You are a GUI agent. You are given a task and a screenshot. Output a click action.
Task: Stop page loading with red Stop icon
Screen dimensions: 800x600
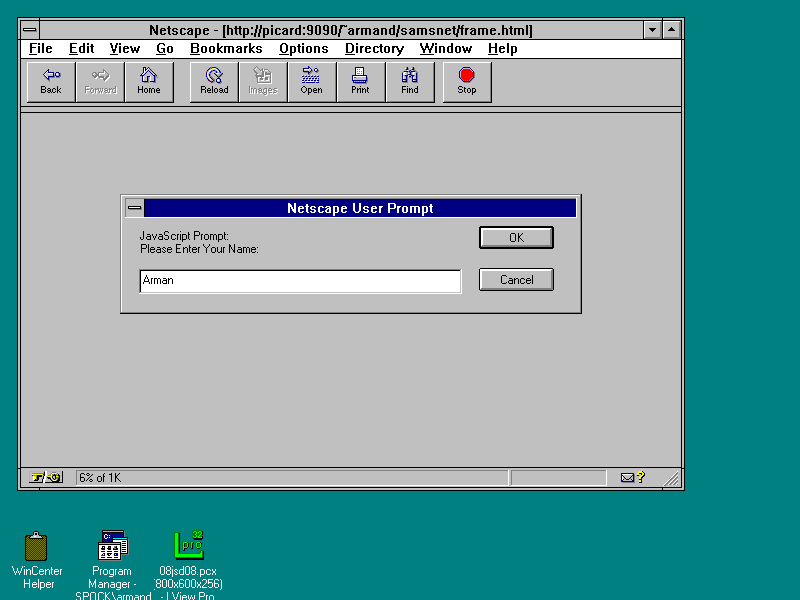click(467, 81)
